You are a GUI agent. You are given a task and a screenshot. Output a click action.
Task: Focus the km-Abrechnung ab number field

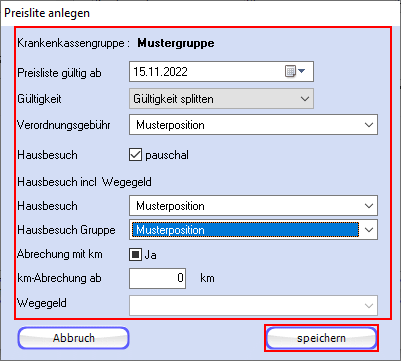(x=157, y=278)
